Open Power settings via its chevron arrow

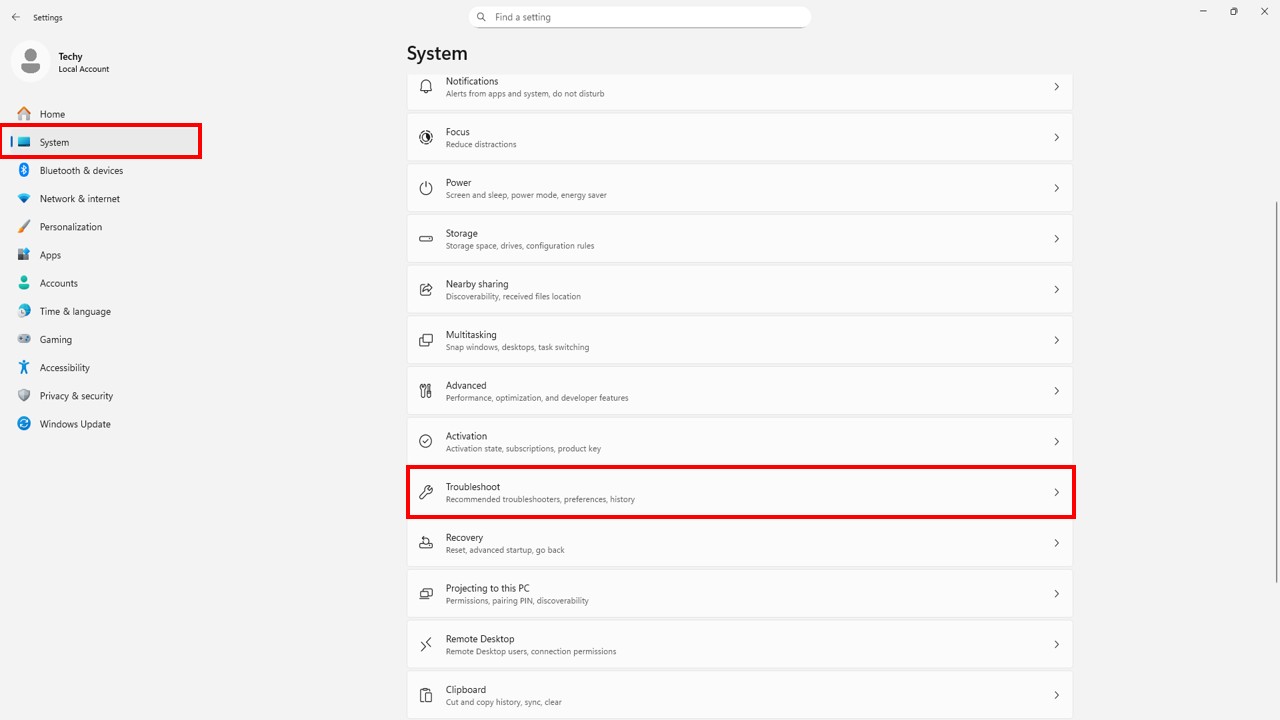click(x=1056, y=188)
